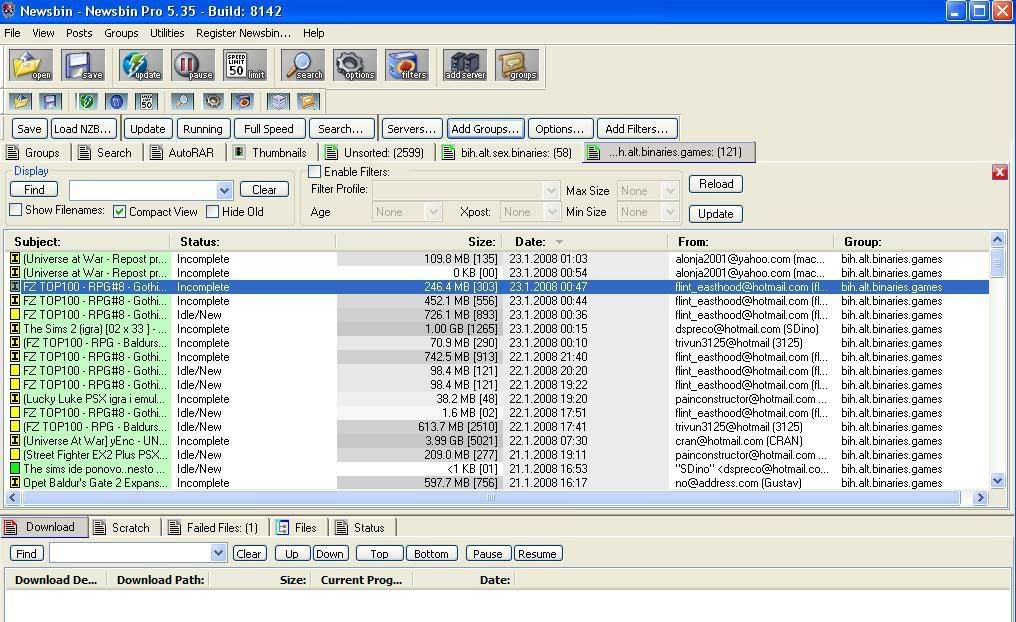This screenshot has height=622, width=1016.
Task: Click the Add Groups... button
Action: click(485, 129)
